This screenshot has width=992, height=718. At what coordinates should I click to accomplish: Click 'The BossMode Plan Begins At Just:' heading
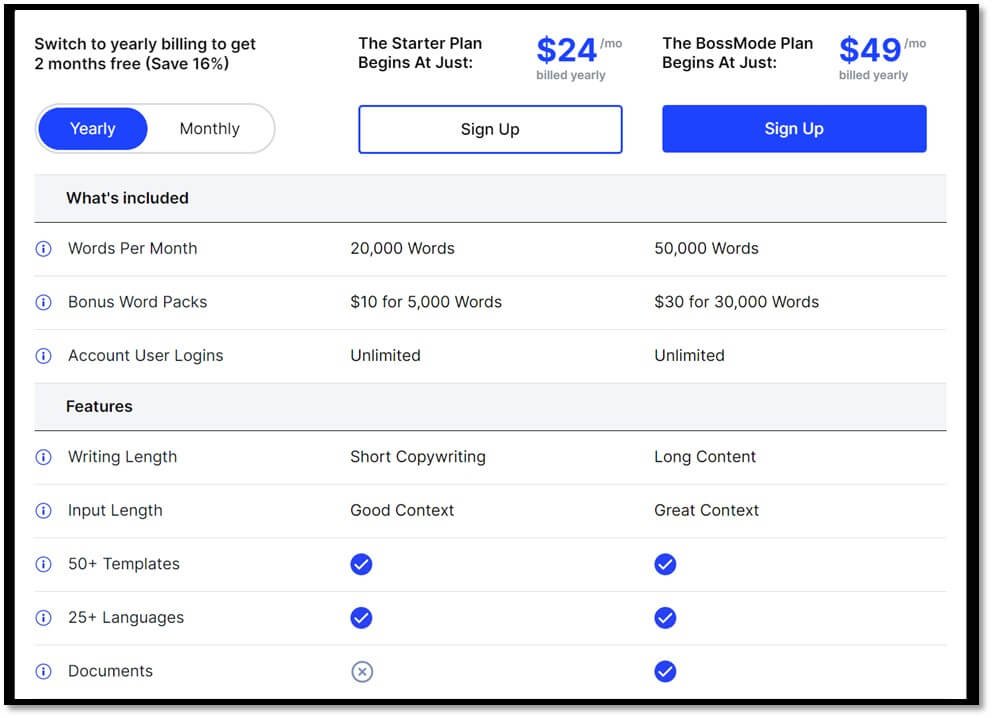(x=738, y=53)
